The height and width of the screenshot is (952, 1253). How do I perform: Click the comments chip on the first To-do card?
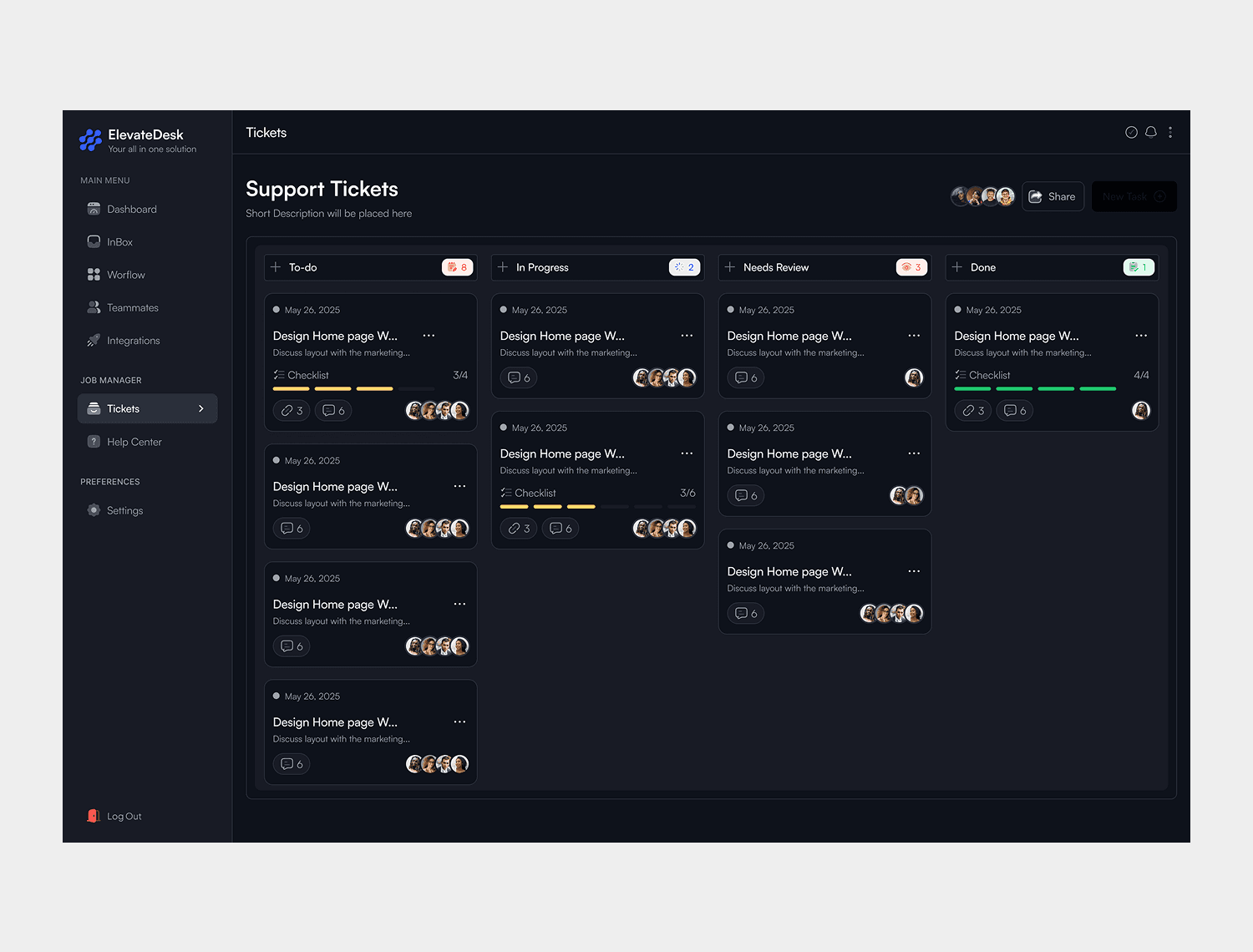(x=333, y=411)
